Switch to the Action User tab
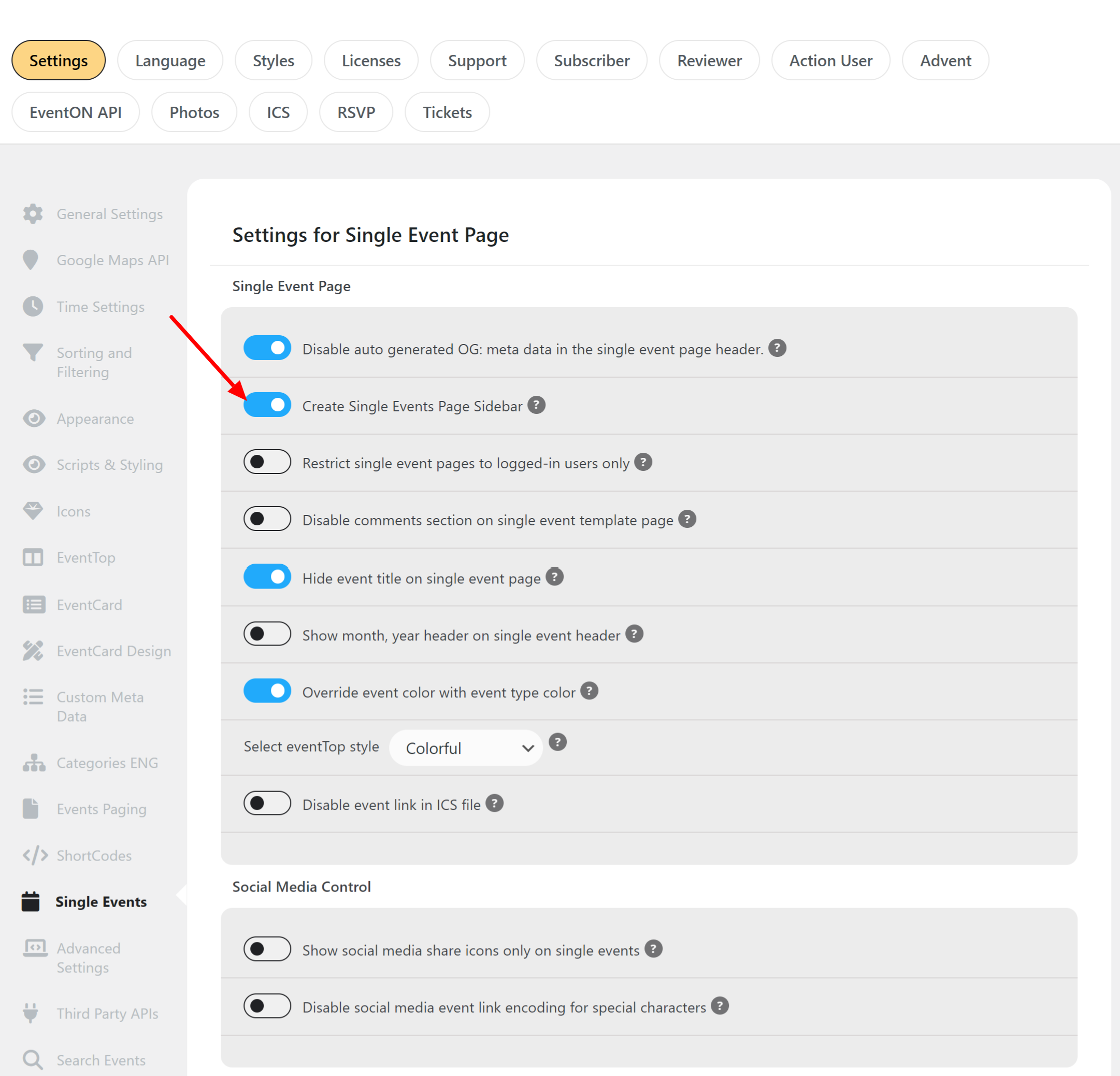The width and height of the screenshot is (1120, 1076). pyautogui.click(x=831, y=61)
